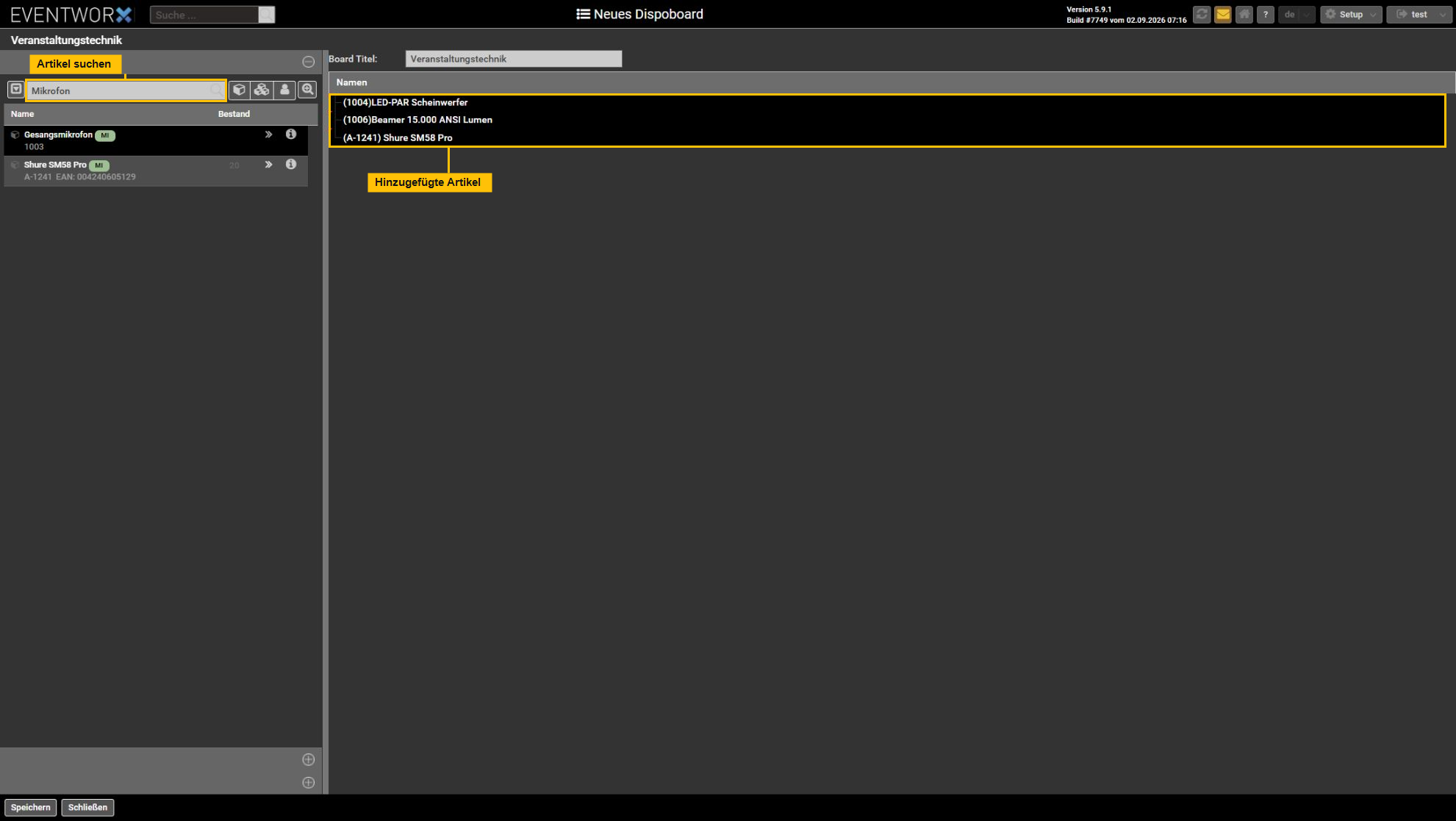Click the refresh icon in top bar

click(1202, 15)
